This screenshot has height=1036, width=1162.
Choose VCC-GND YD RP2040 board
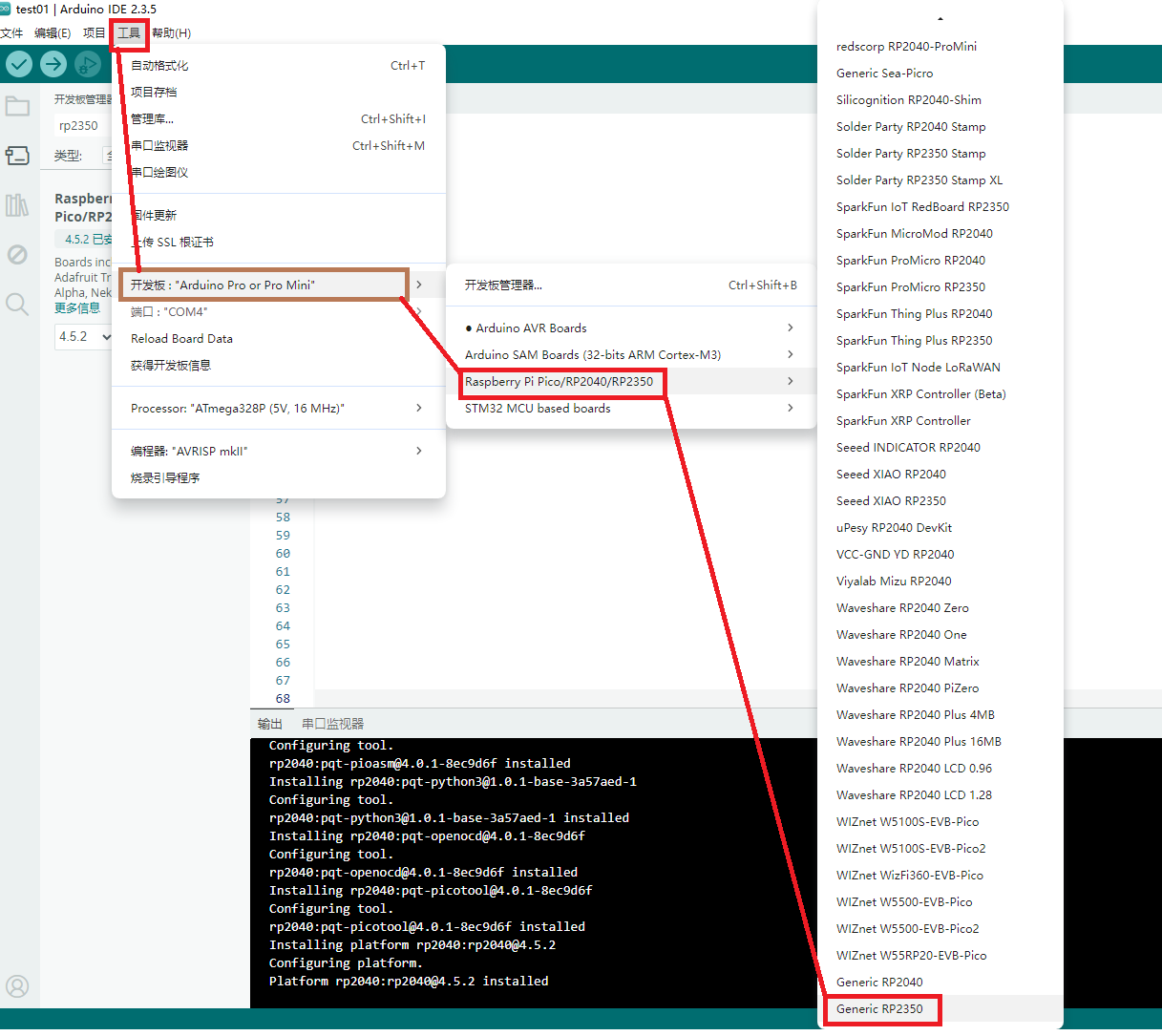pos(940,554)
